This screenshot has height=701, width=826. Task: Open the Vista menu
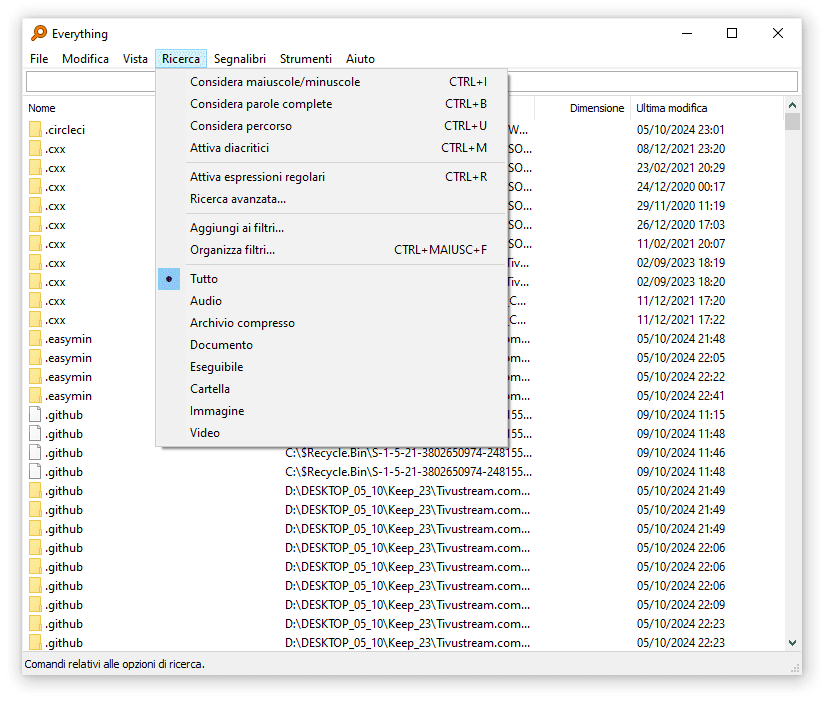[135, 59]
